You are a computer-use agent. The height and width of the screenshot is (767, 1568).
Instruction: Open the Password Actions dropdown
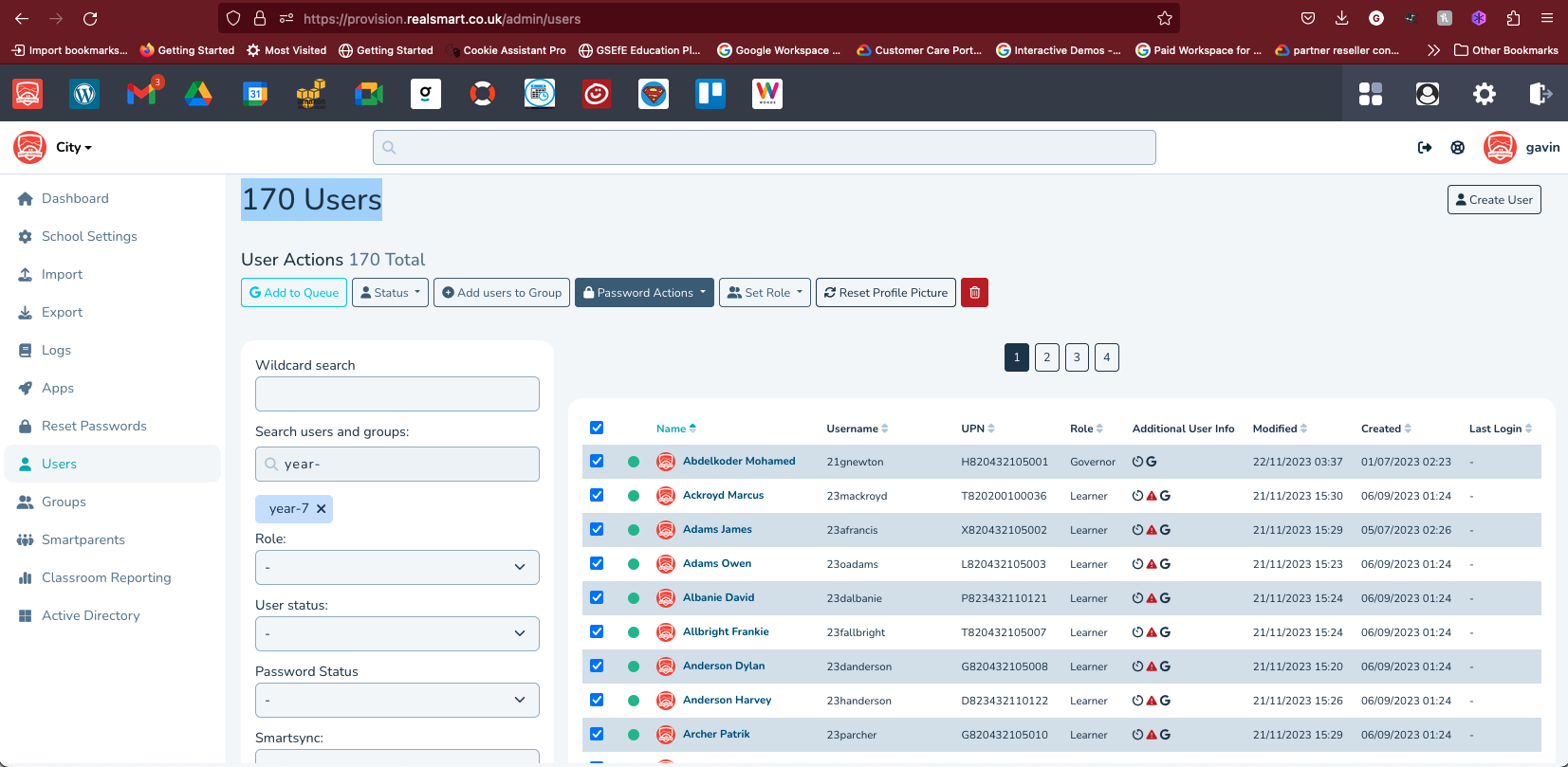pos(644,293)
